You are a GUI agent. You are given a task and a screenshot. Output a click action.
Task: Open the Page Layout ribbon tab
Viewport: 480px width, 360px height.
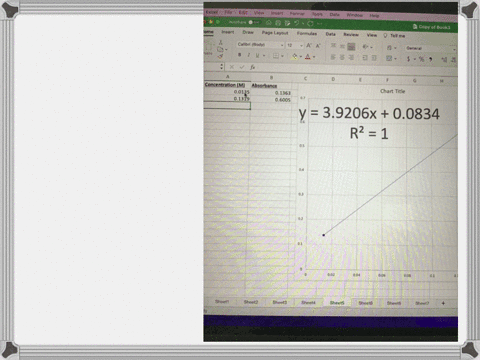[x=275, y=33]
